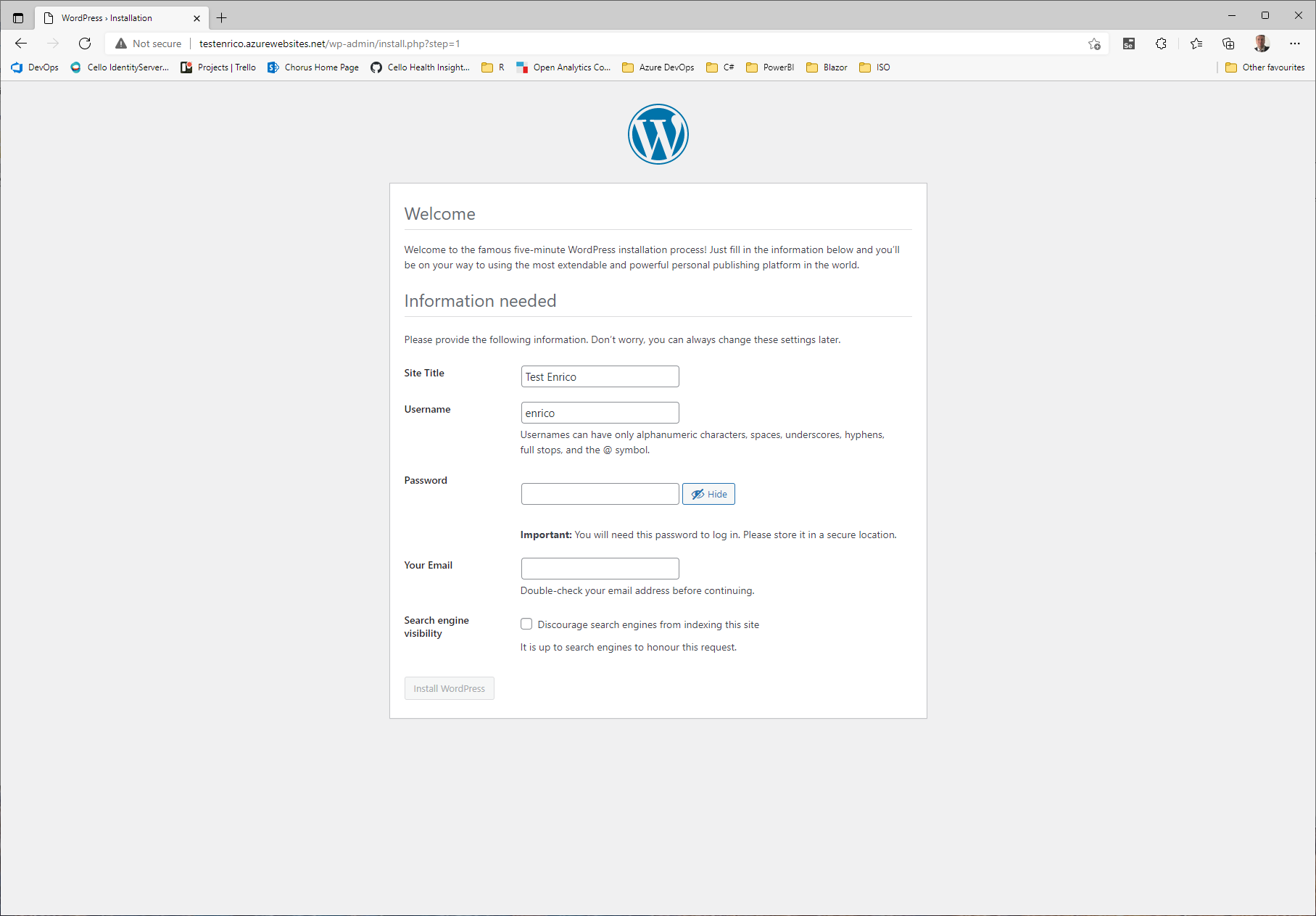Hide the generated password text
Screen dimensions: 1316x916
pyautogui.click(x=708, y=493)
